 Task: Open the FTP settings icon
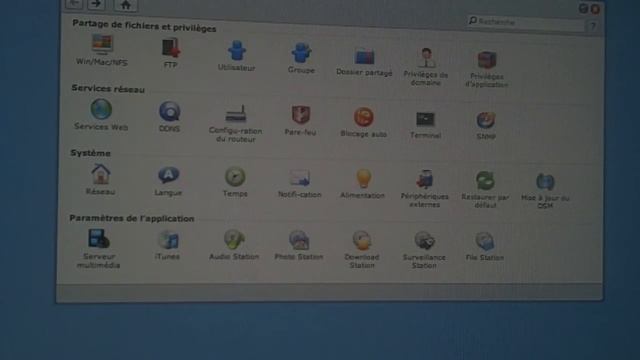click(x=171, y=53)
